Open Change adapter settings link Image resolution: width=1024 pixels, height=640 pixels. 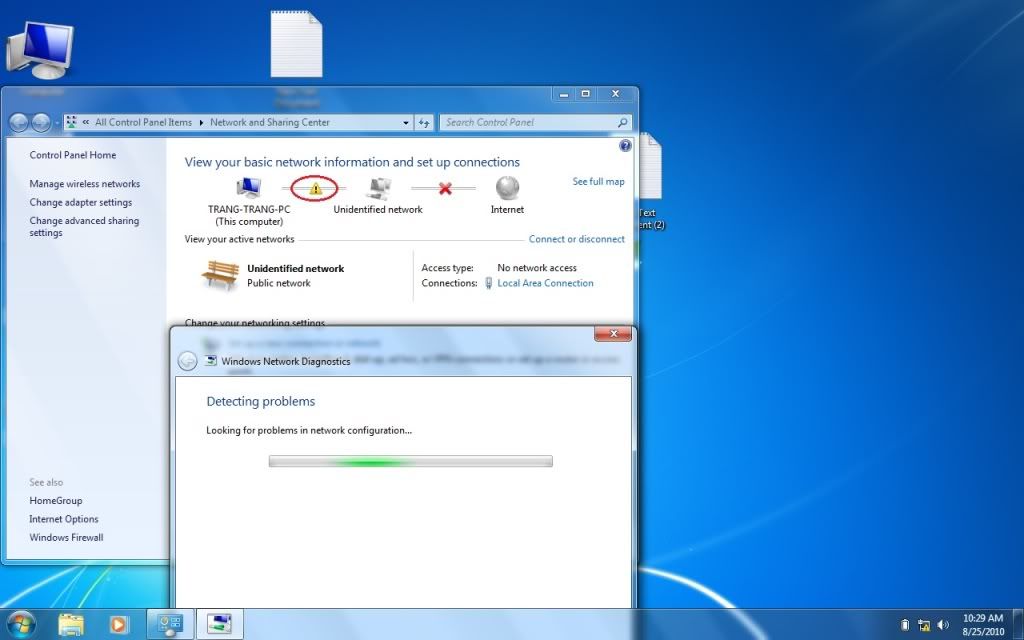(x=80, y=202)
